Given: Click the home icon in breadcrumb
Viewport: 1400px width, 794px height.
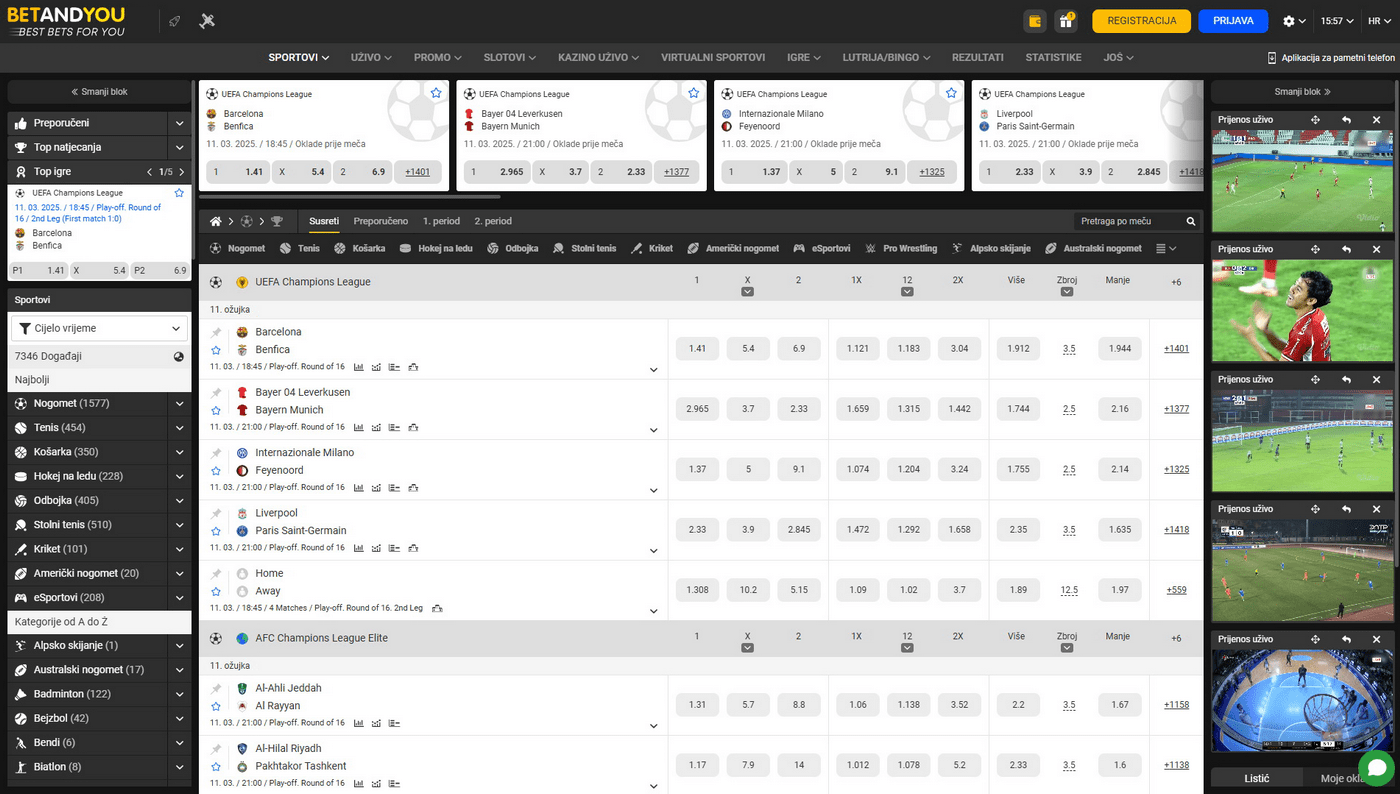Looking at the screenshot, I should coord(215,221).
